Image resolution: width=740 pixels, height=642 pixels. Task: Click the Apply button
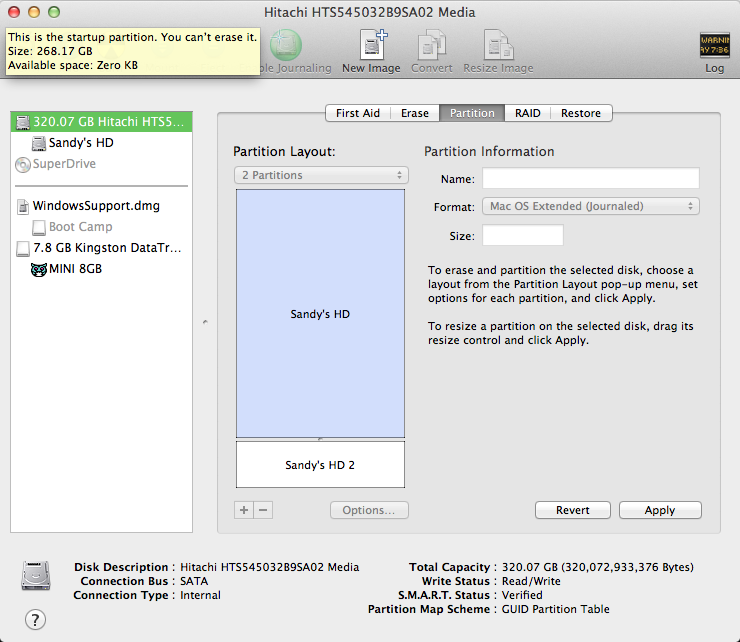click(660, 510)
